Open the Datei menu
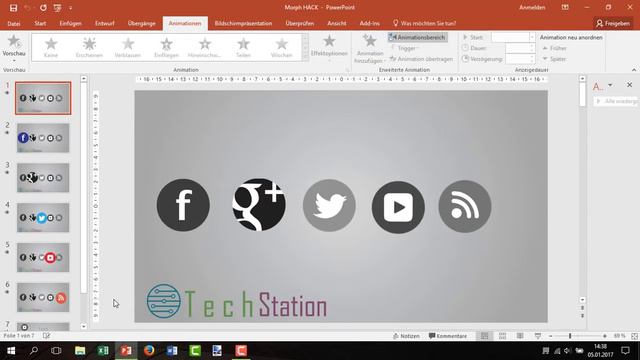The width and height of the screenshot is (640, 360). (x=13, y=24)
